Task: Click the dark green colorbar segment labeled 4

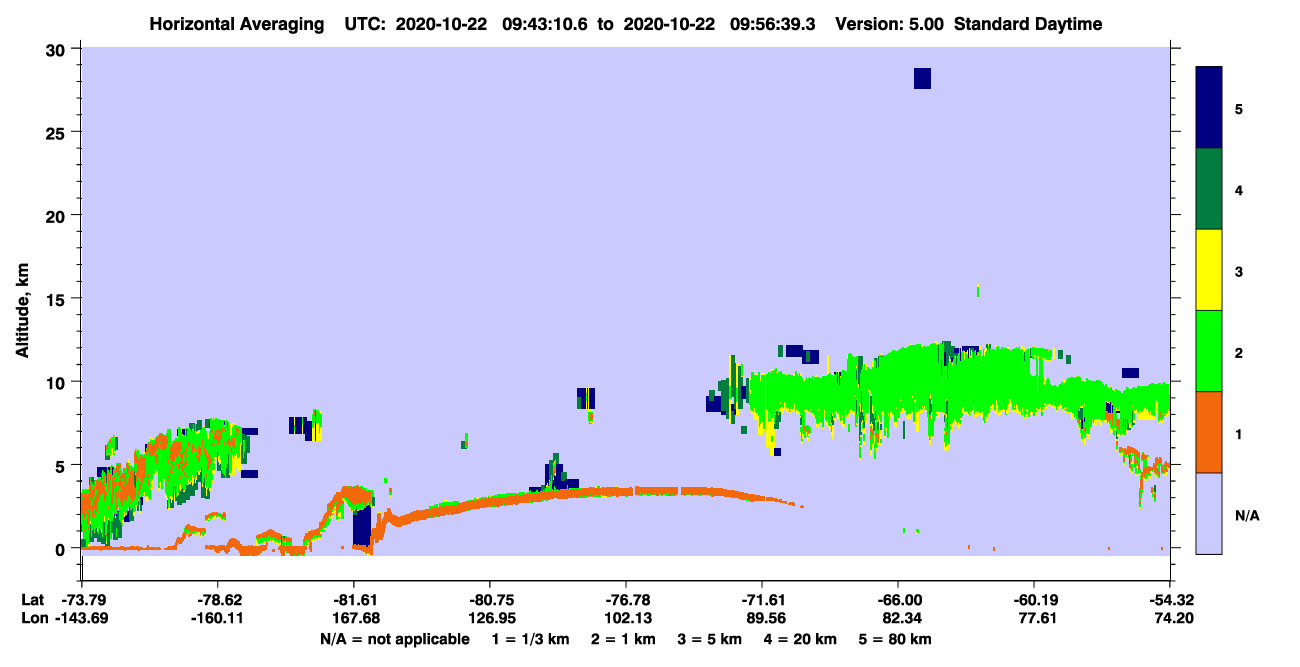Action: (1209, 189)
